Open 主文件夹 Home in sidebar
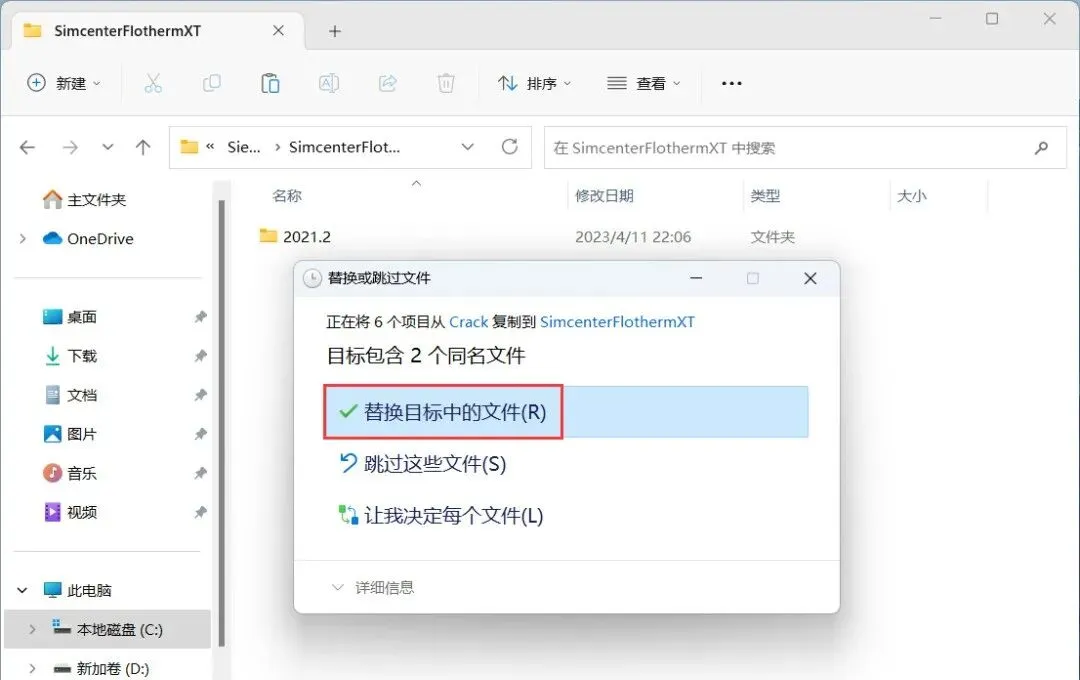Viewport: 1080px width, 680px height. click(83, 200)
